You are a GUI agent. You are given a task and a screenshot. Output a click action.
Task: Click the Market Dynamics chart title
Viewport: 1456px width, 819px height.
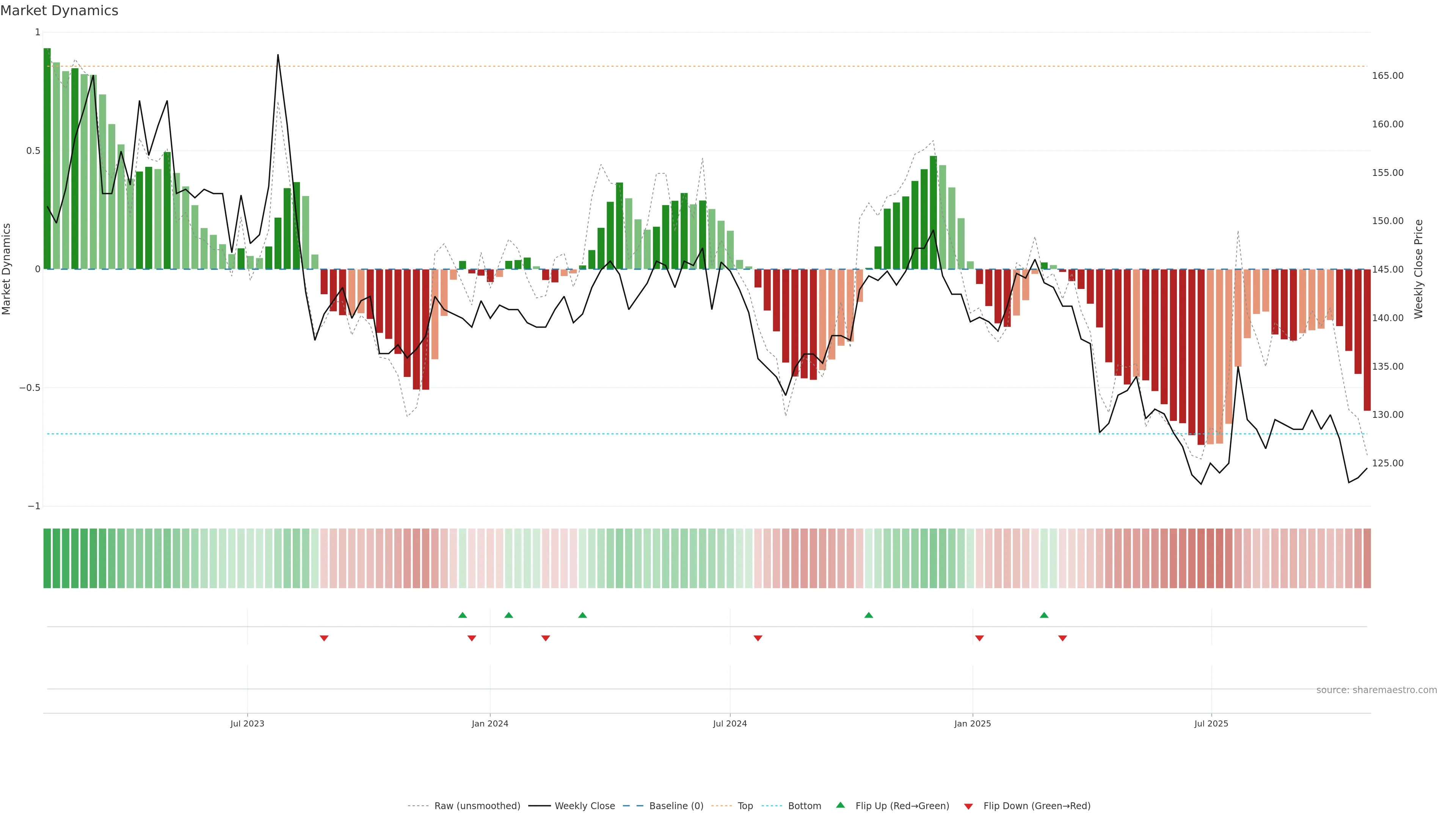tap(60, 11)
